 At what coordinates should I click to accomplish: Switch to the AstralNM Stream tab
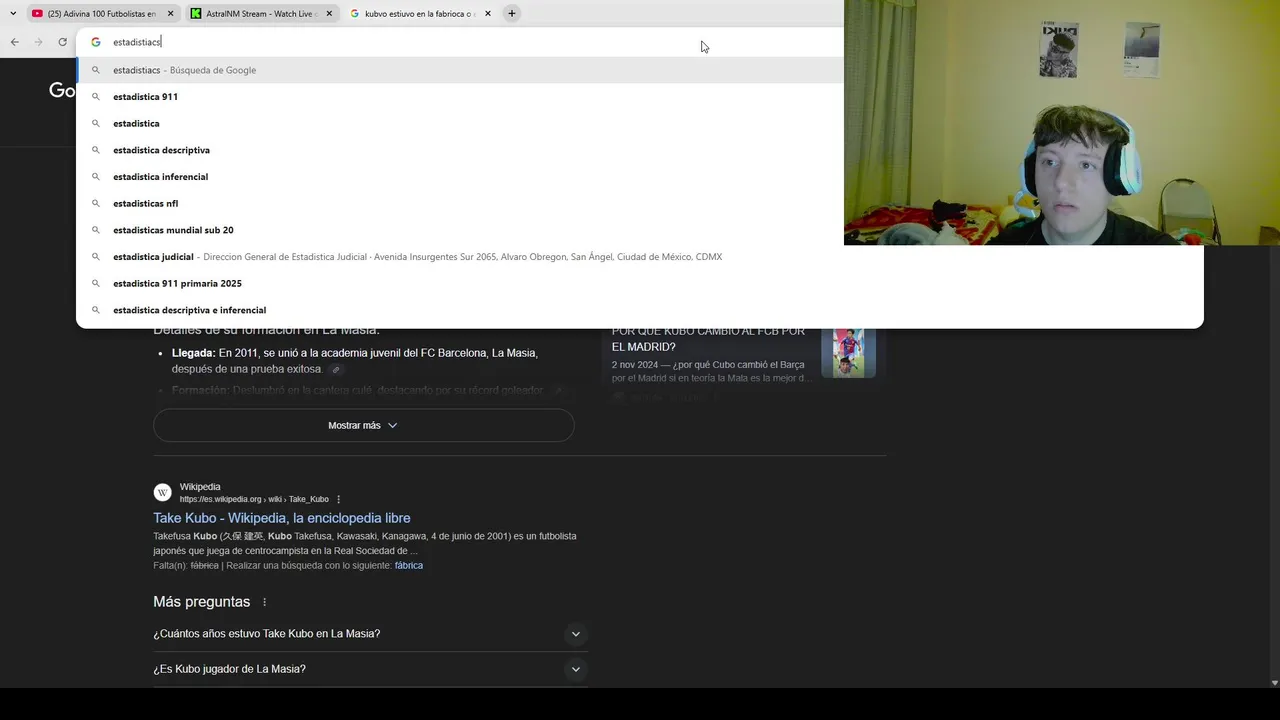tap(260, 14)
